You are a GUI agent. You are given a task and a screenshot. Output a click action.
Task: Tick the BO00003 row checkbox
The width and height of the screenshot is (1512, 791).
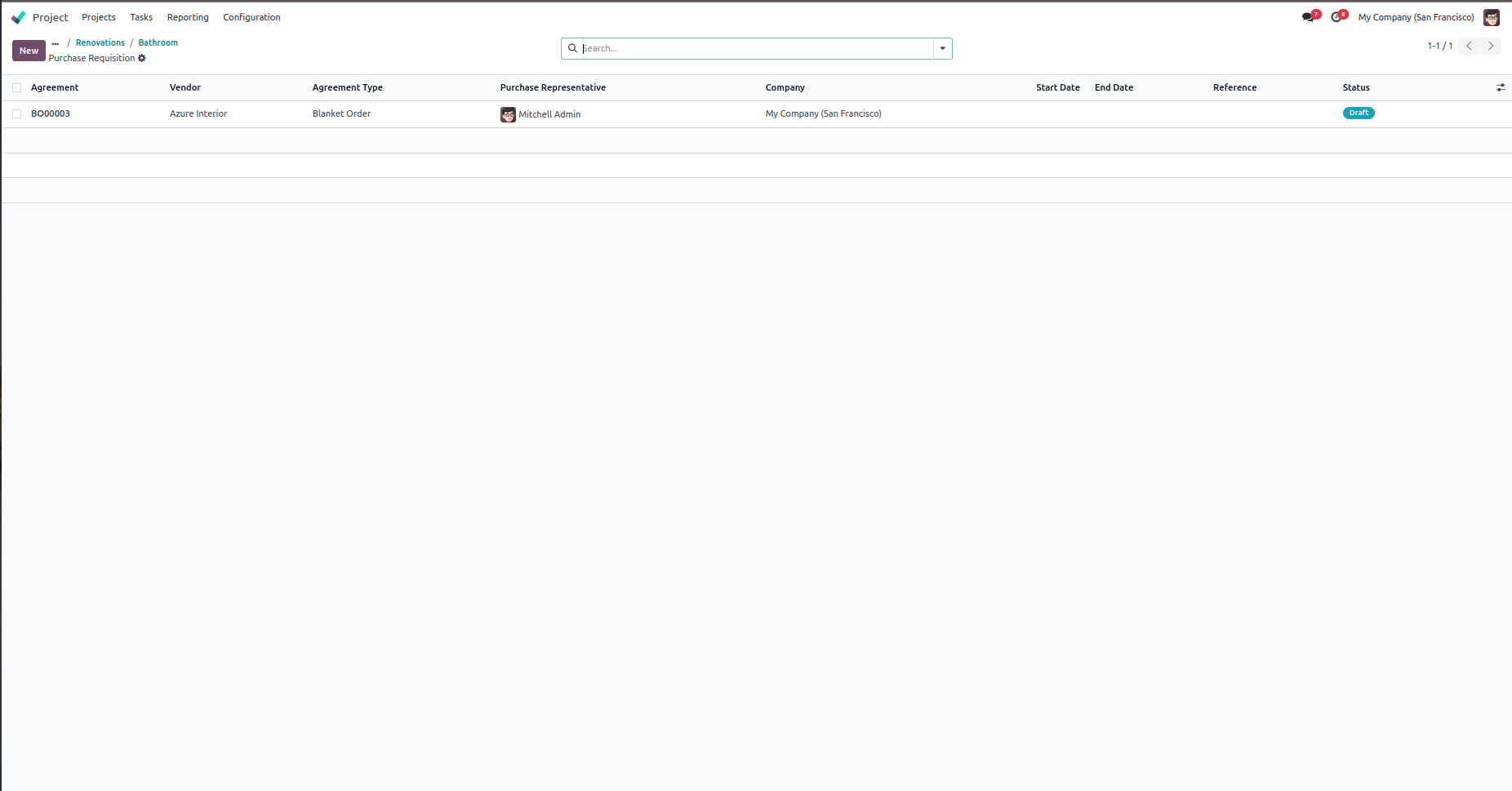coord(16,113)
